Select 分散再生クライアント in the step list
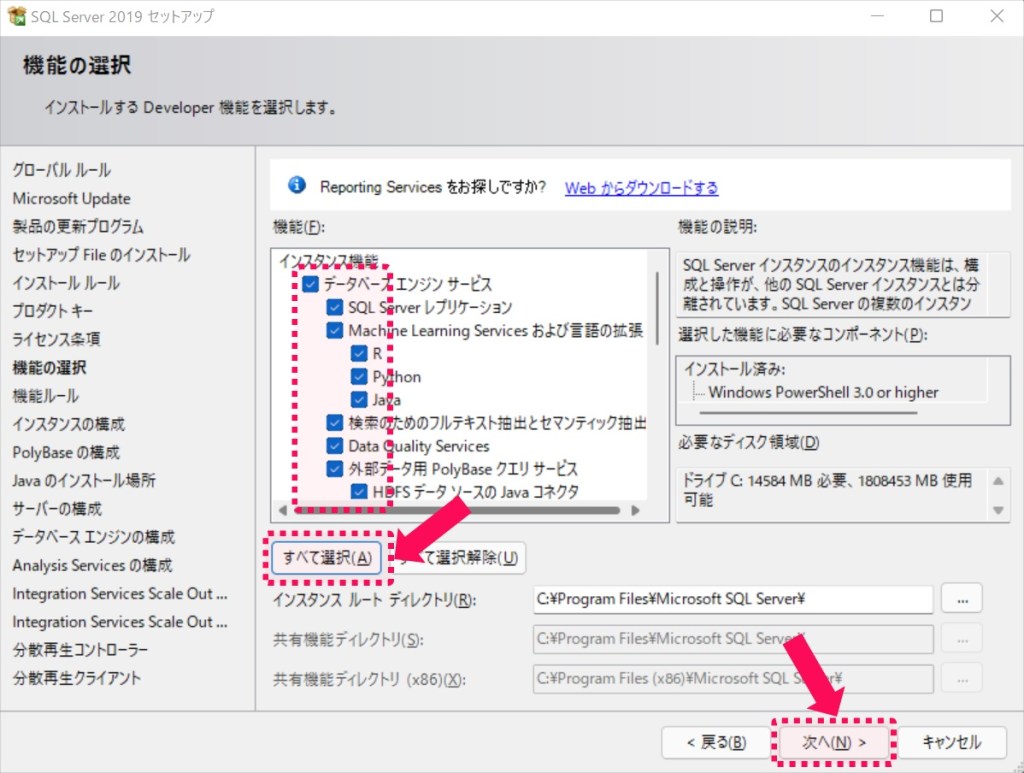The height and width of the screenshot is (773, 1024). [76, 678]
